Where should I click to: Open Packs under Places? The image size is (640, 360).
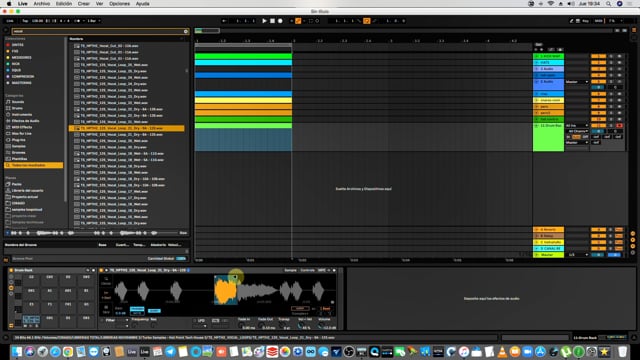(x=16, y=184)
